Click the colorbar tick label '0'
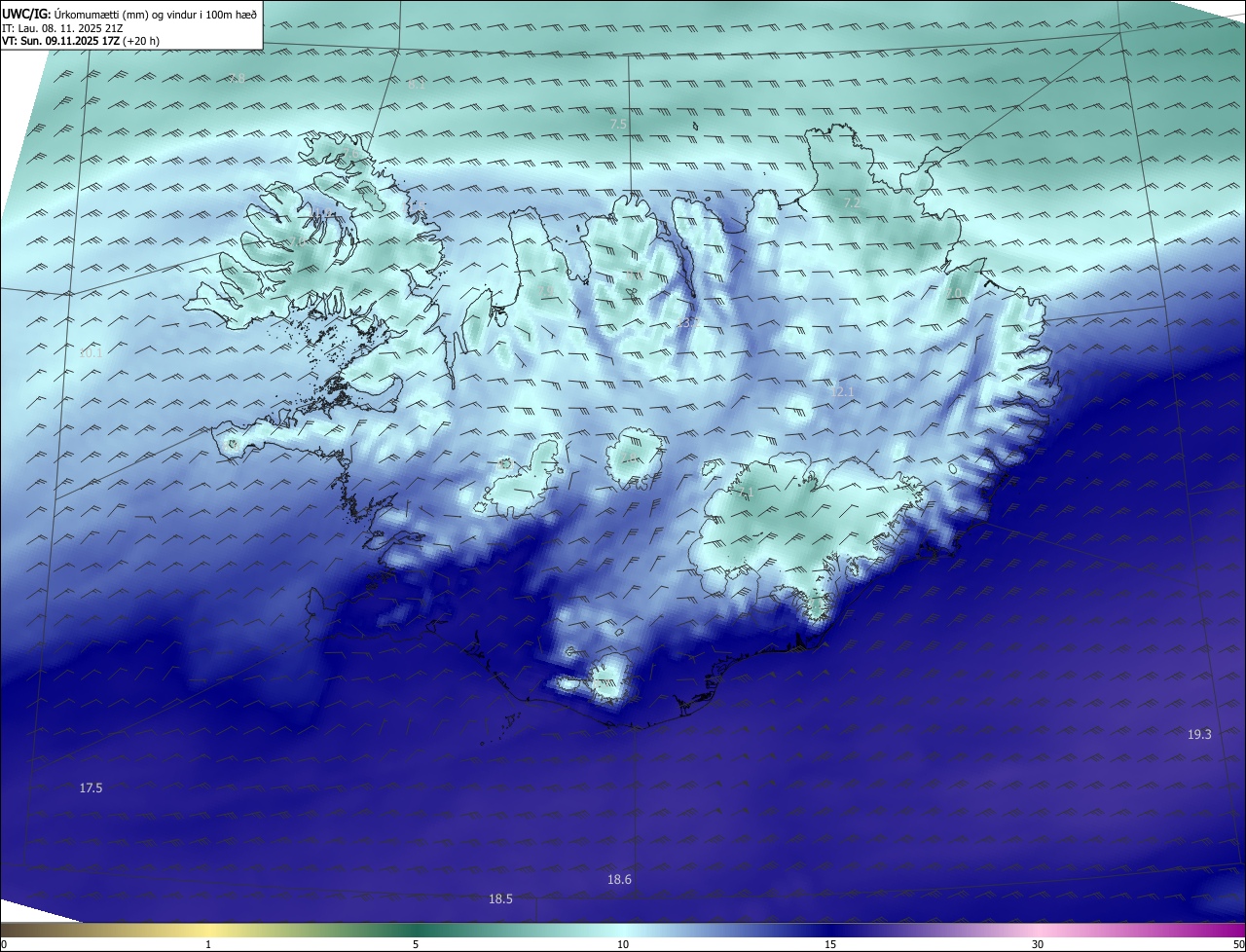Screen dimensions: 1246x952 (x=4, y=944)
